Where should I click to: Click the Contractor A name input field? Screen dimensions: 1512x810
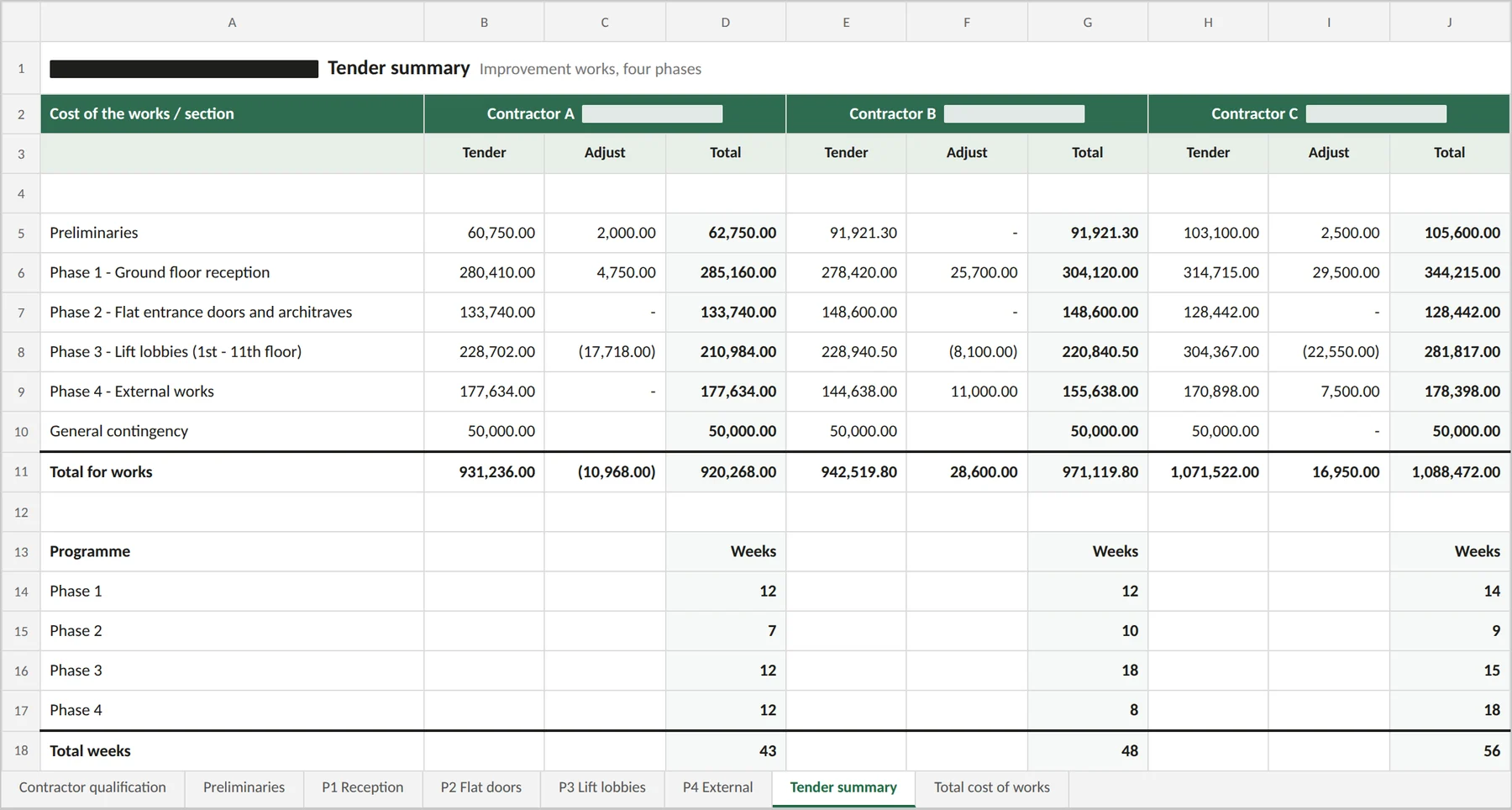653,114
